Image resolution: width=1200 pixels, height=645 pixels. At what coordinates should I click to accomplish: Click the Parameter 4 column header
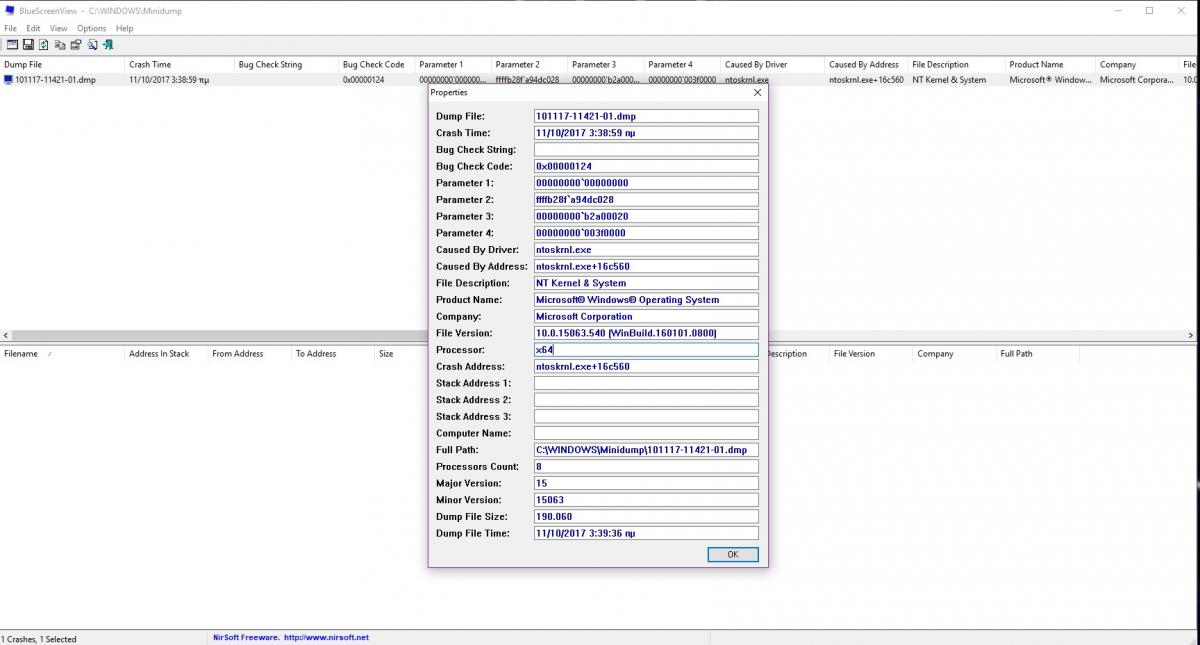click(682, 64)
